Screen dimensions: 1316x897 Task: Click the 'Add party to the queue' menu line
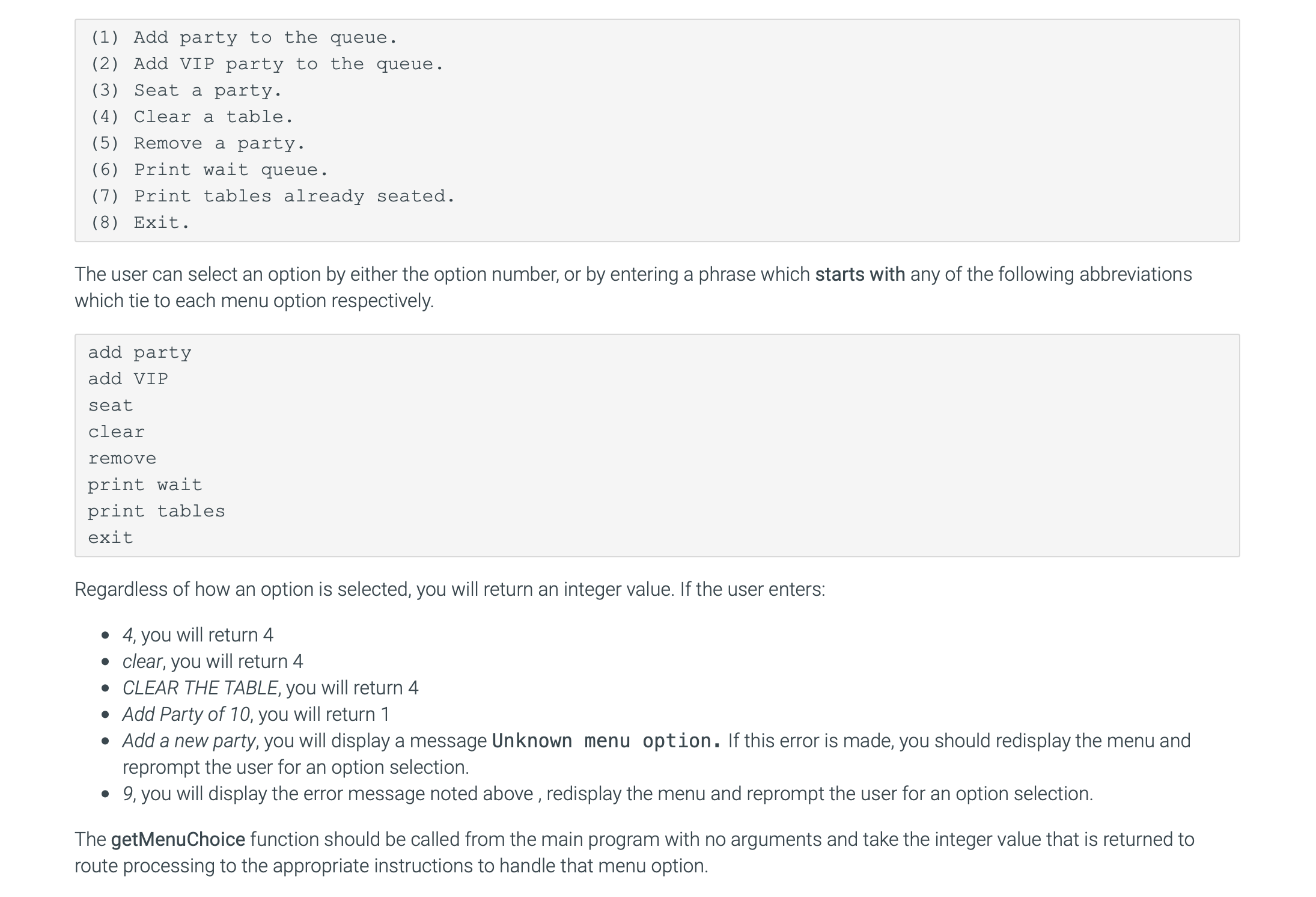click(243, 38)
